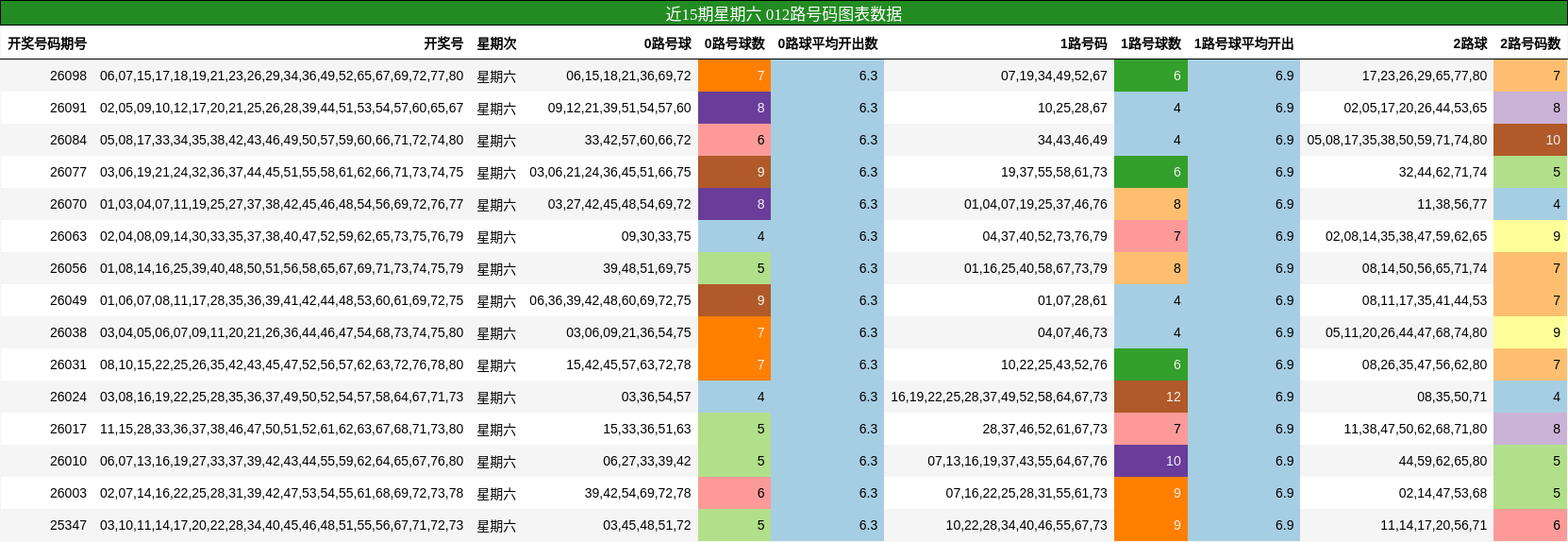The width and height of the screenshot is (1568, 542).
Task: Select period number 26003
Action: [68, 493]
